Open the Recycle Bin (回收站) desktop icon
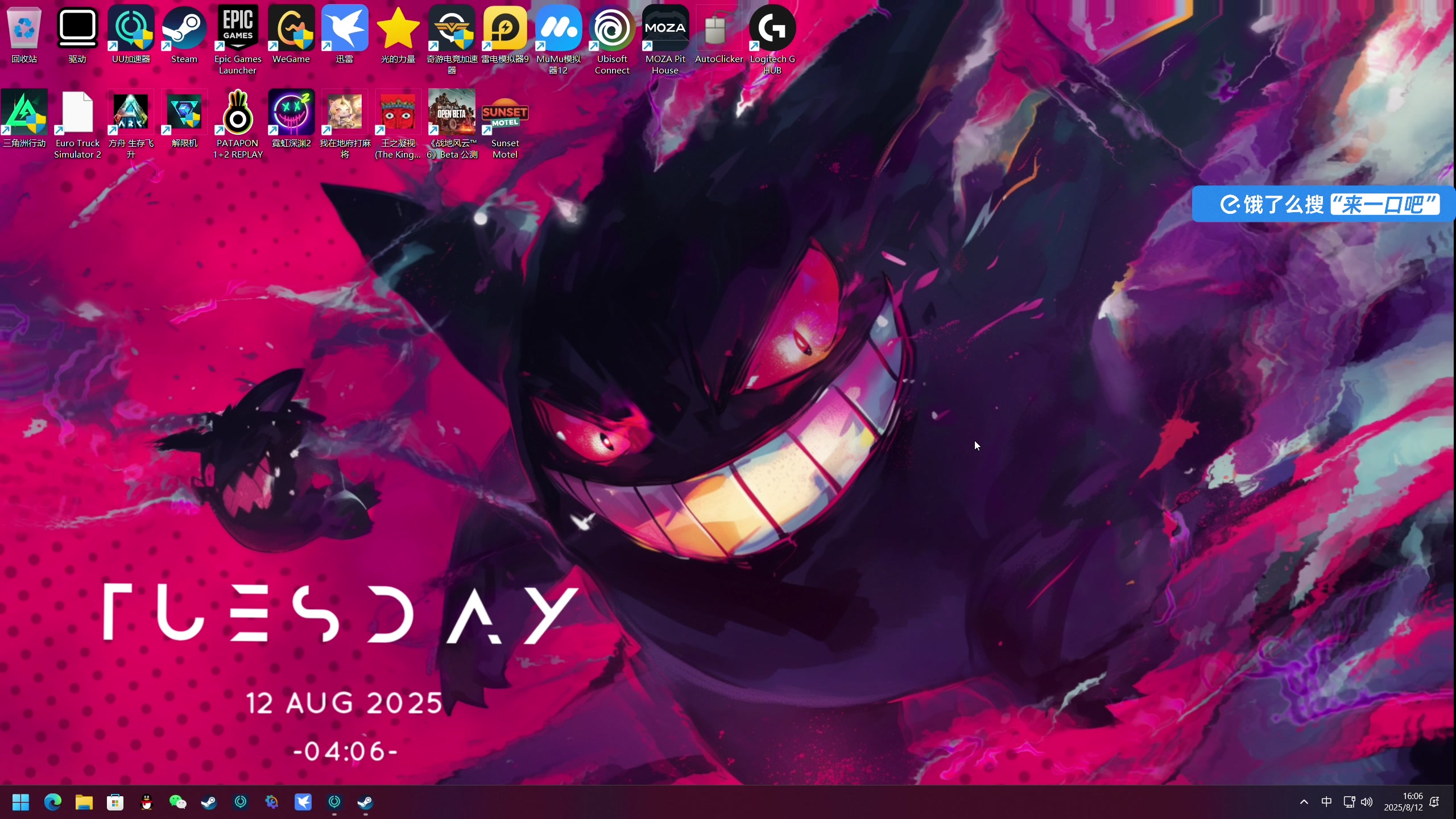Screen dimensions: 1456x819 (x=24, y=35)
